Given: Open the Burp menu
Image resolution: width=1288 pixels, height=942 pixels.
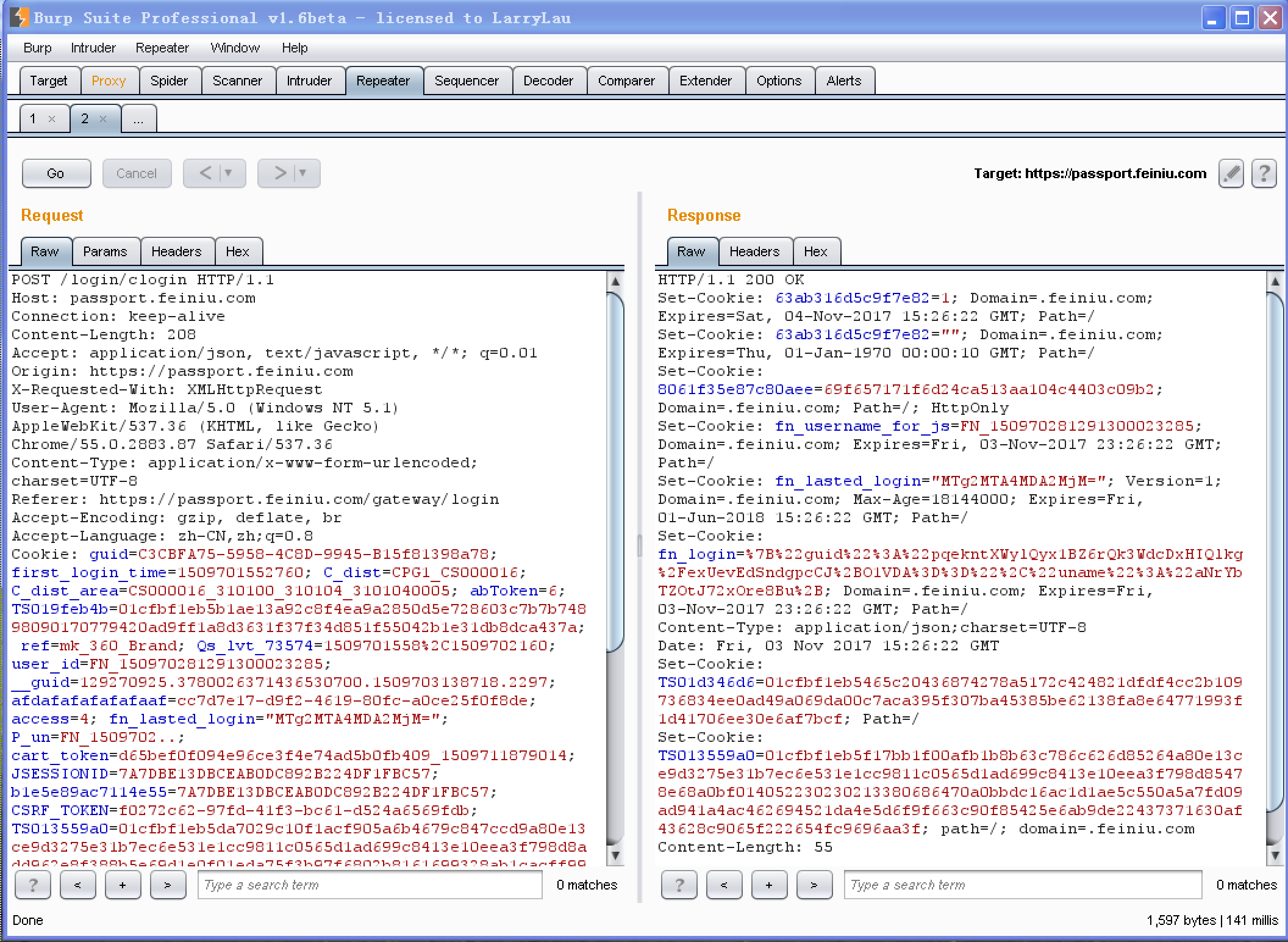Looking at the screenshot, I should click(x=37, y=48).
